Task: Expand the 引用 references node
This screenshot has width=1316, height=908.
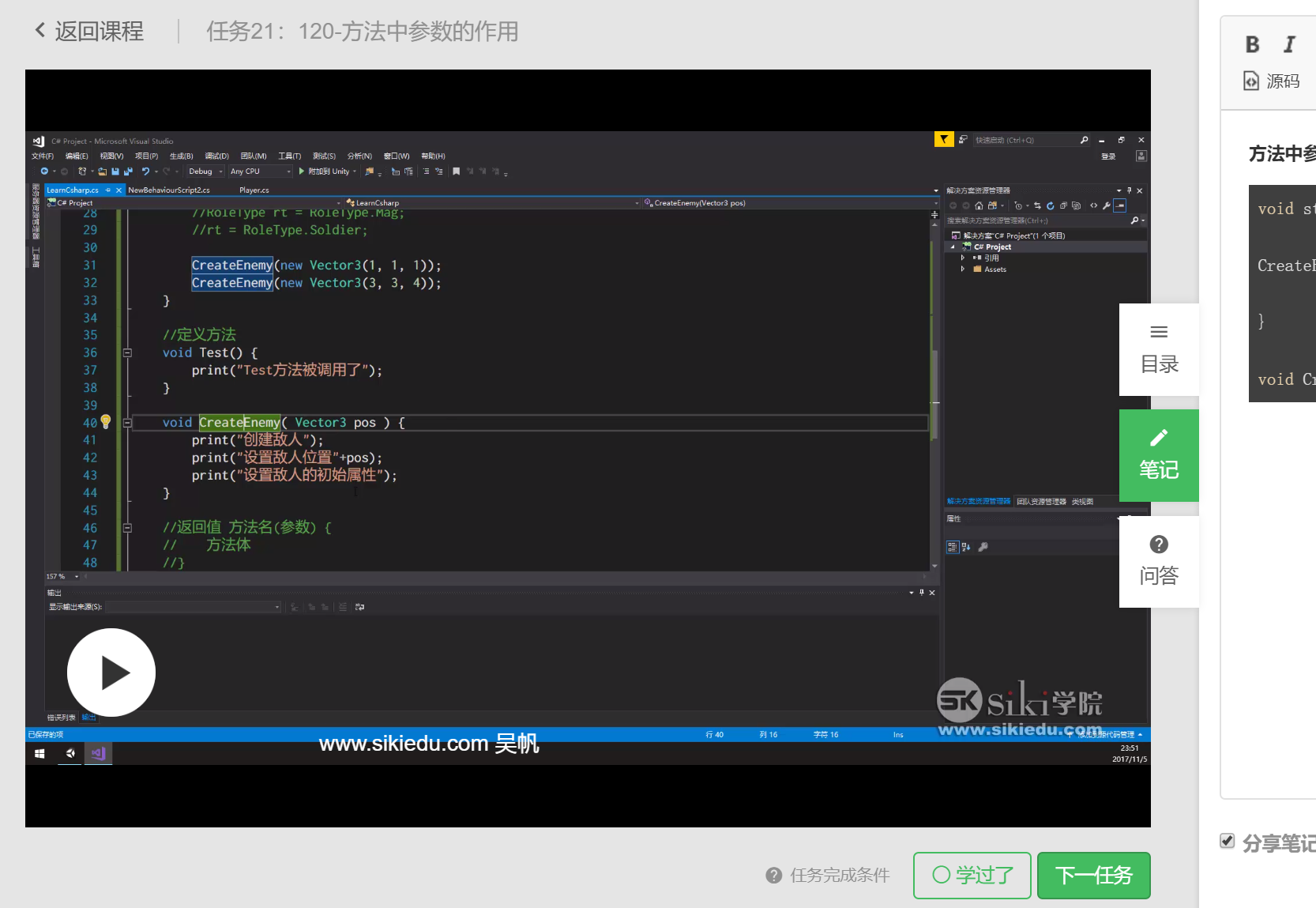Action: coord(962,258)
